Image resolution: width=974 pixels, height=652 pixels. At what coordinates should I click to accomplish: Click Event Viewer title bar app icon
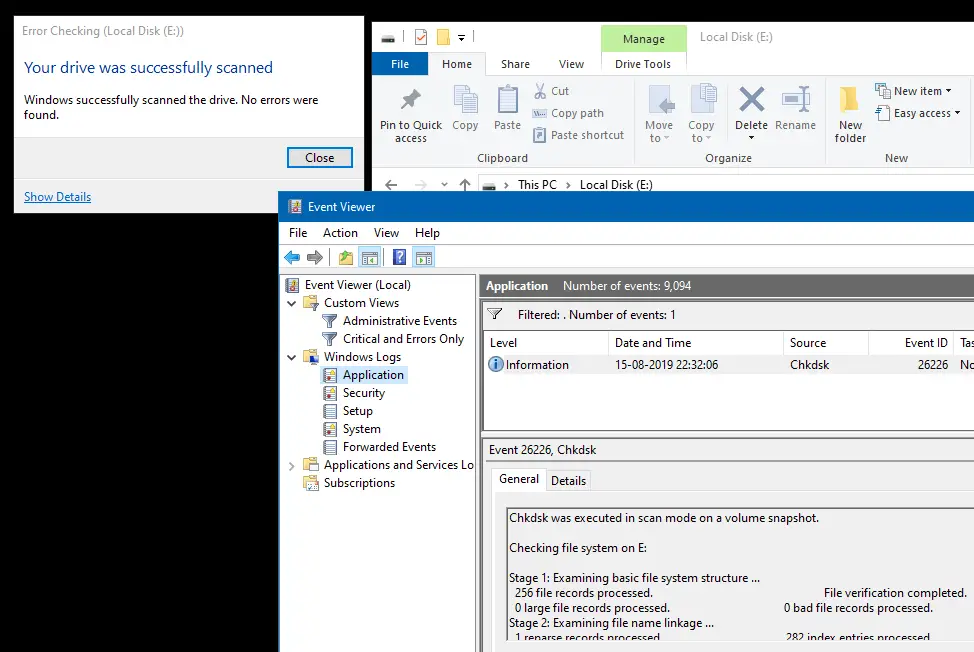295,207
